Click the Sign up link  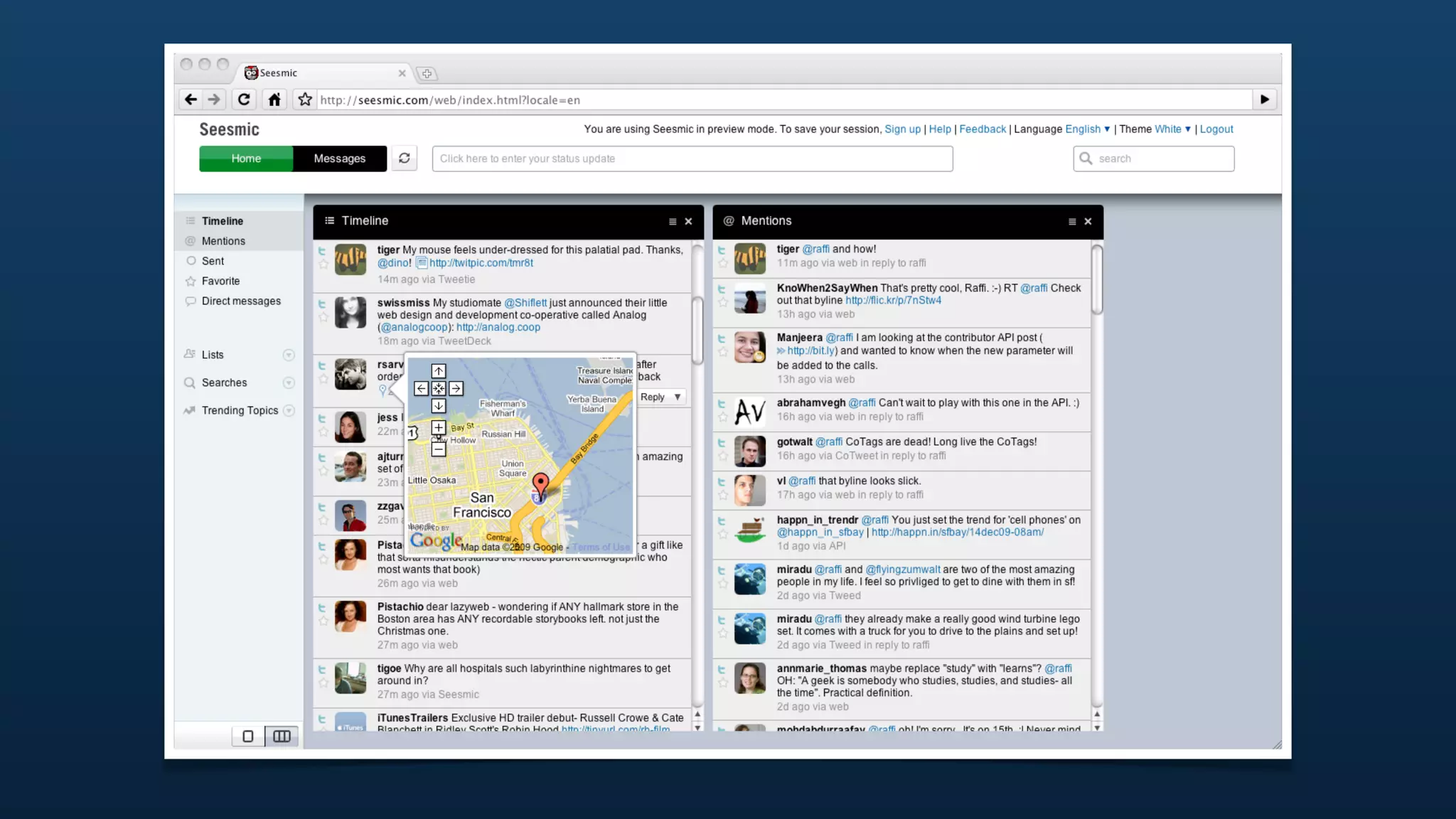pyautogui.click(x=902, y=129)
